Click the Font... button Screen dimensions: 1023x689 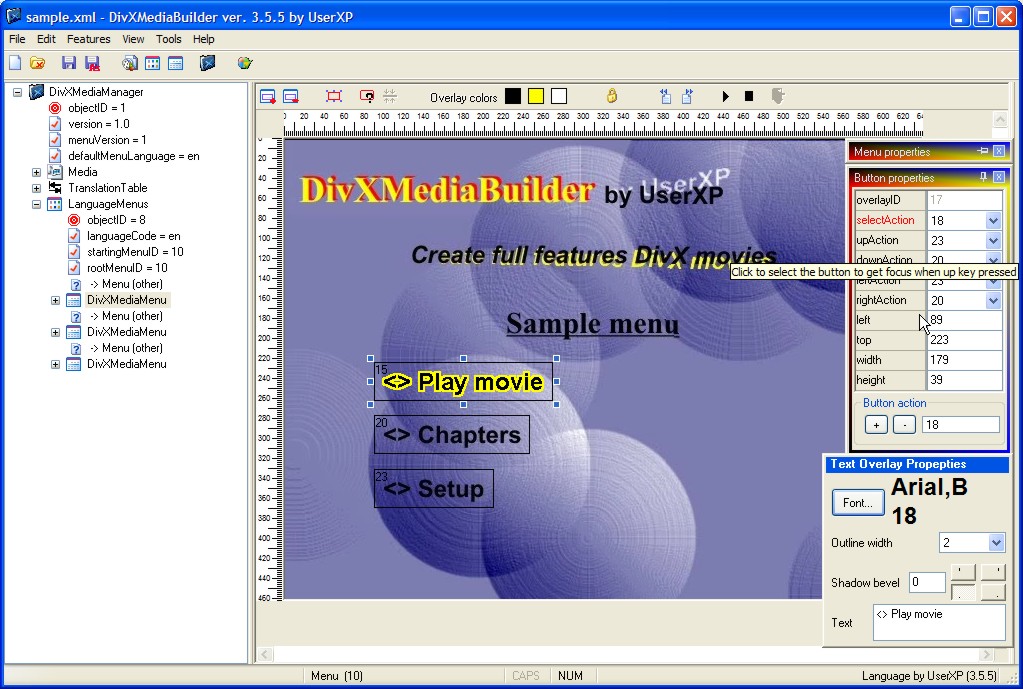857,502
